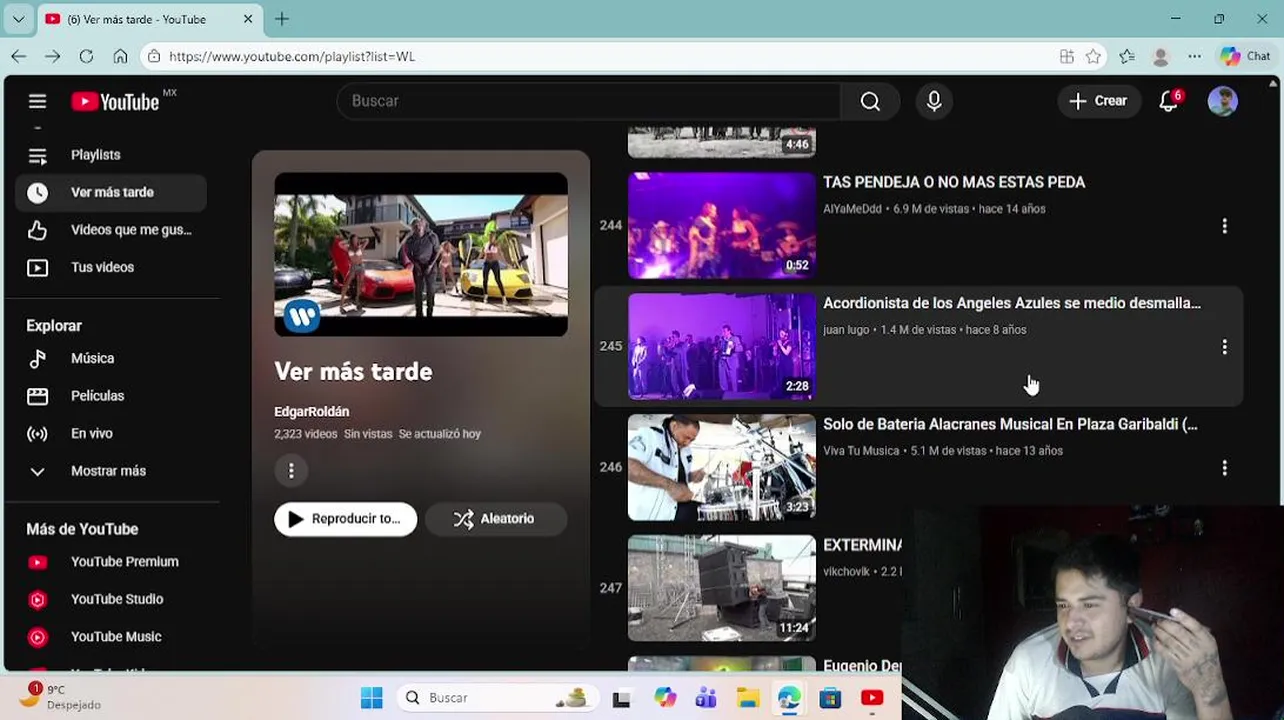The height and width of the screenshot is (720, 1284).
Task: Open Tus videos in the sidebar
Action: point(110,267)
